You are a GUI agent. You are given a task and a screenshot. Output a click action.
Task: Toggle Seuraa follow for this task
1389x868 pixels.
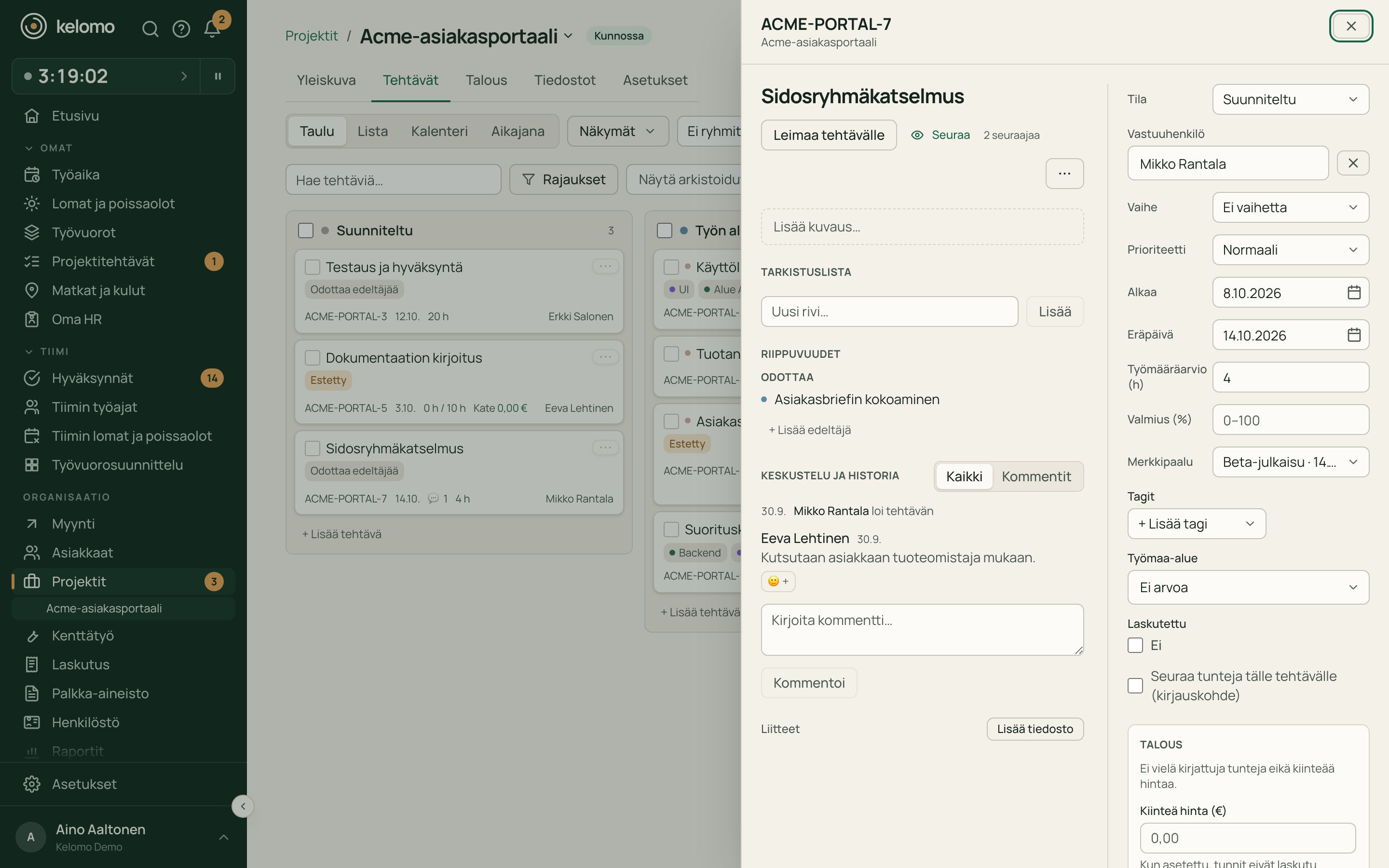click(940, 135)
